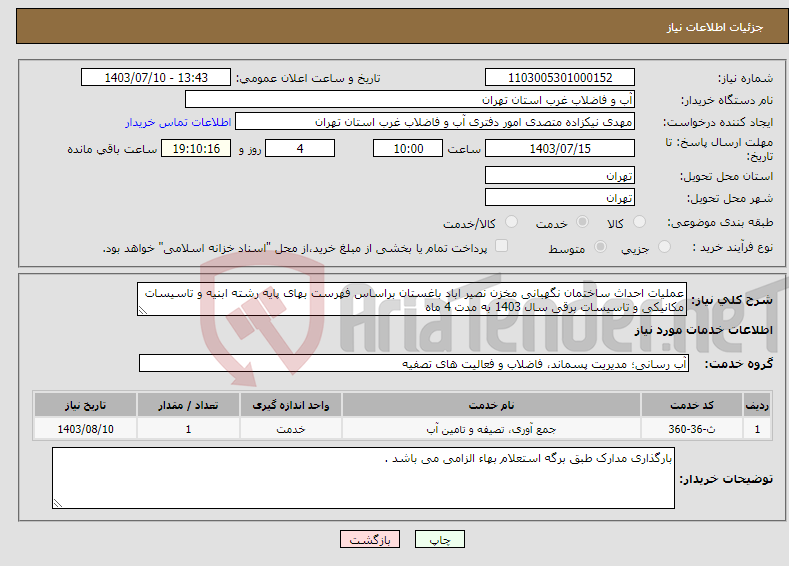This screenshot has width=789, height=566.
Task: Click the need date cell 1403/08/10
Action: pyautogui.click(x=85, y=429)
